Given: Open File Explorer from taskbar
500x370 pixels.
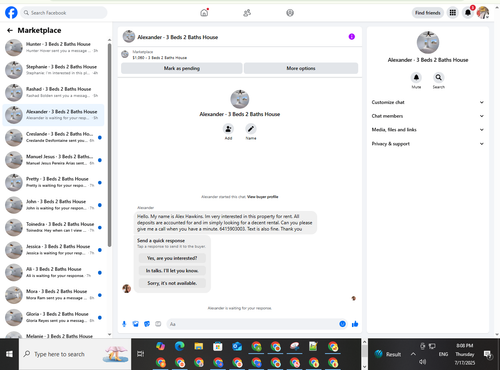Looking at the screenshot, I should click(x=199, y=347).
